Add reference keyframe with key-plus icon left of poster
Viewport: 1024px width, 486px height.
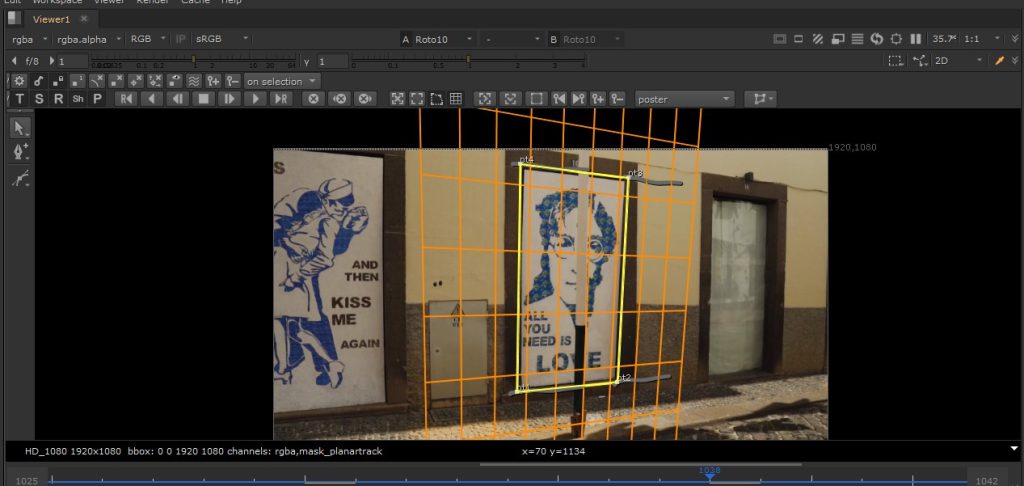click(x=598, y=99)
